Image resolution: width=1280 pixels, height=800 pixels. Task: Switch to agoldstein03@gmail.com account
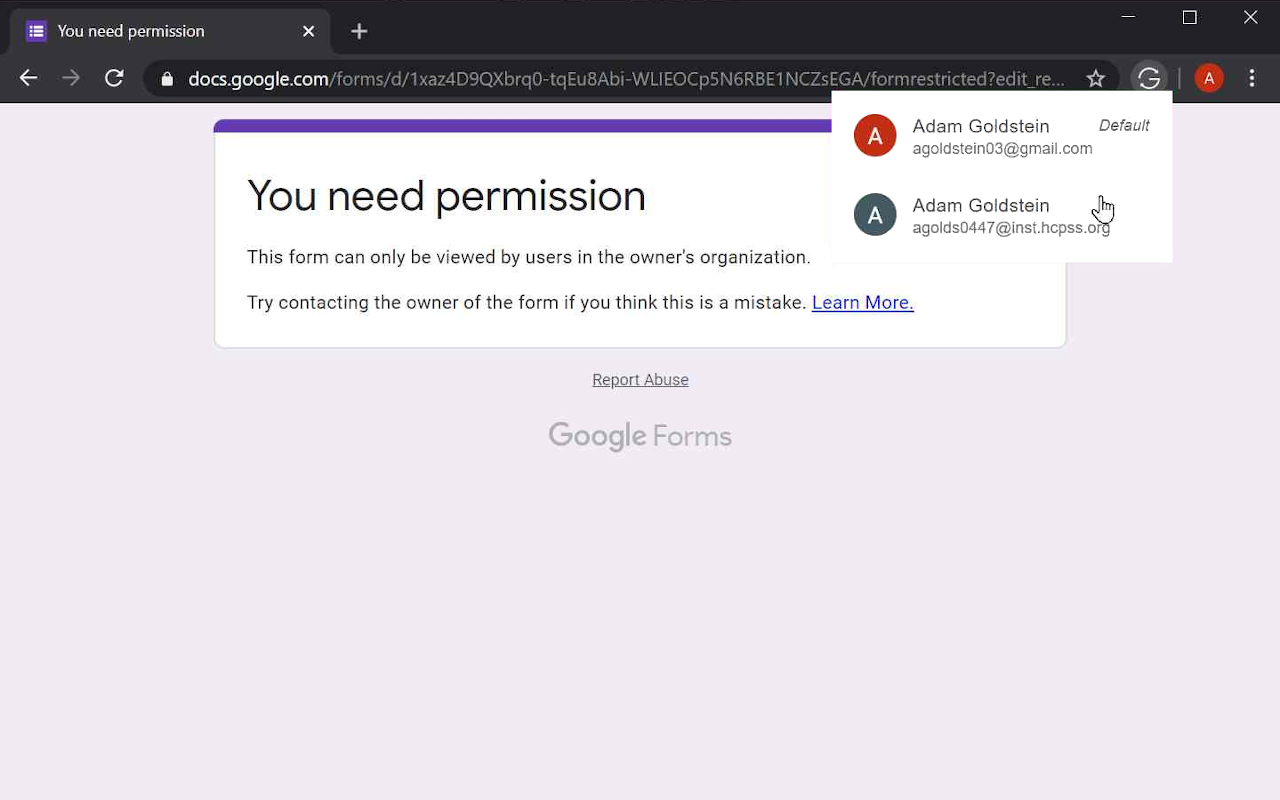[x=1002, y=136]
